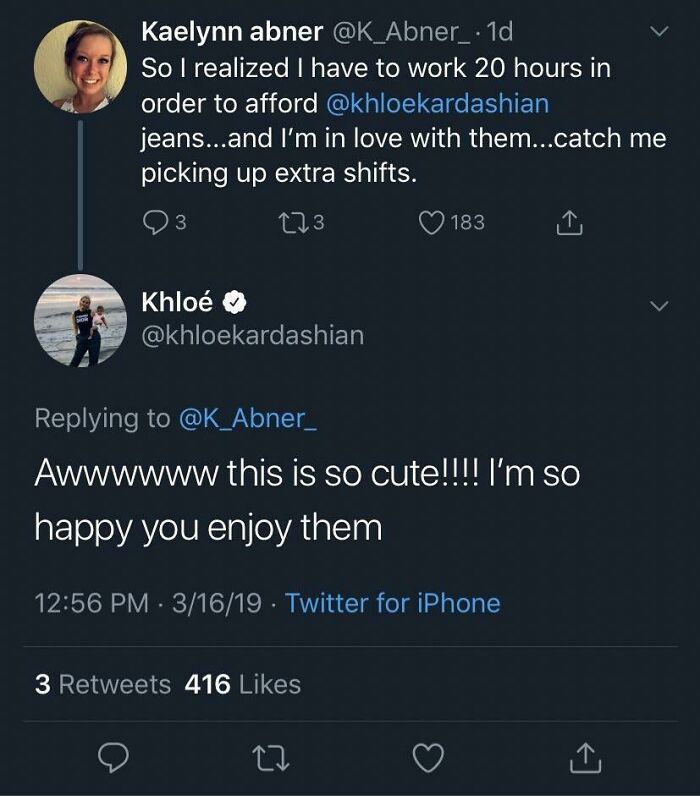Open options chevron on Kaelynn's tweet
This screenshot has width=700, height=796.
pyautogui.click(x=657, y=33)
